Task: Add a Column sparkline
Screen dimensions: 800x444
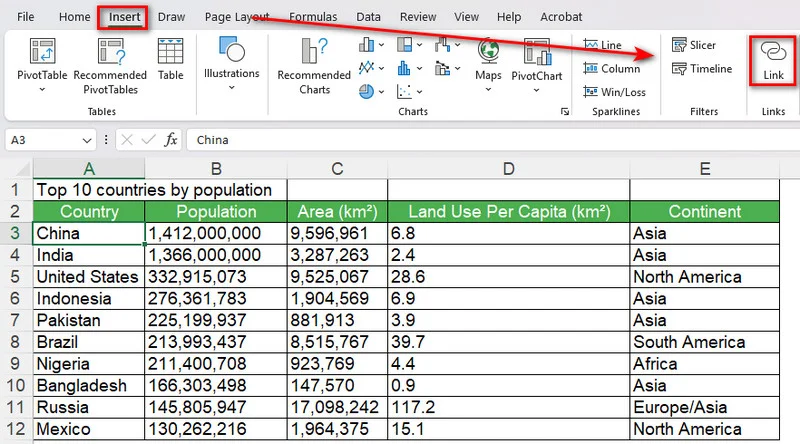Action: coord(611,68)
